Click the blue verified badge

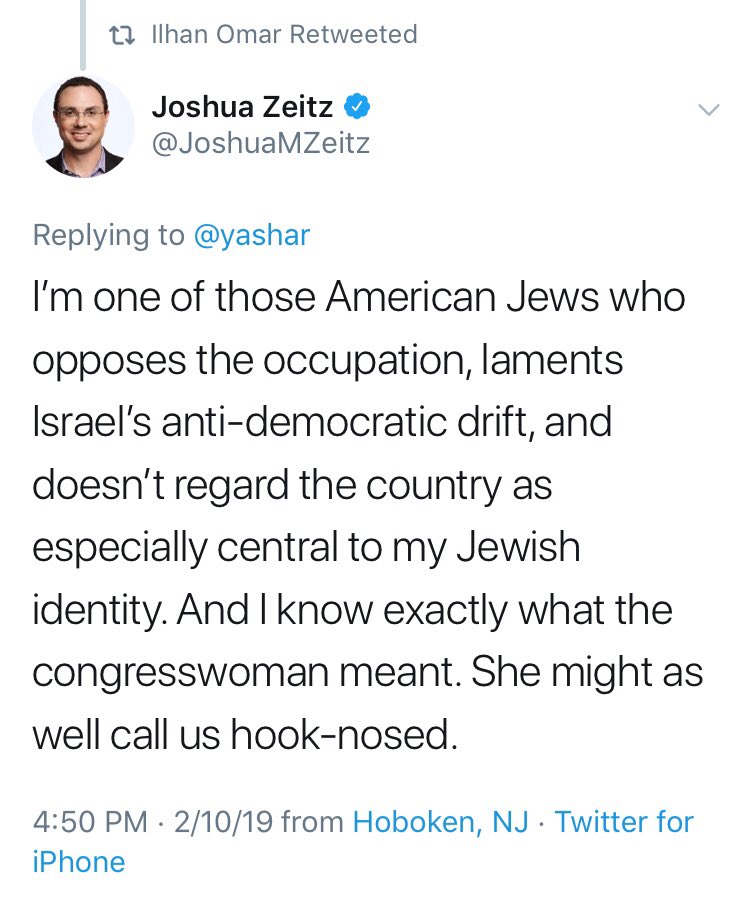(x=357, y=107)
